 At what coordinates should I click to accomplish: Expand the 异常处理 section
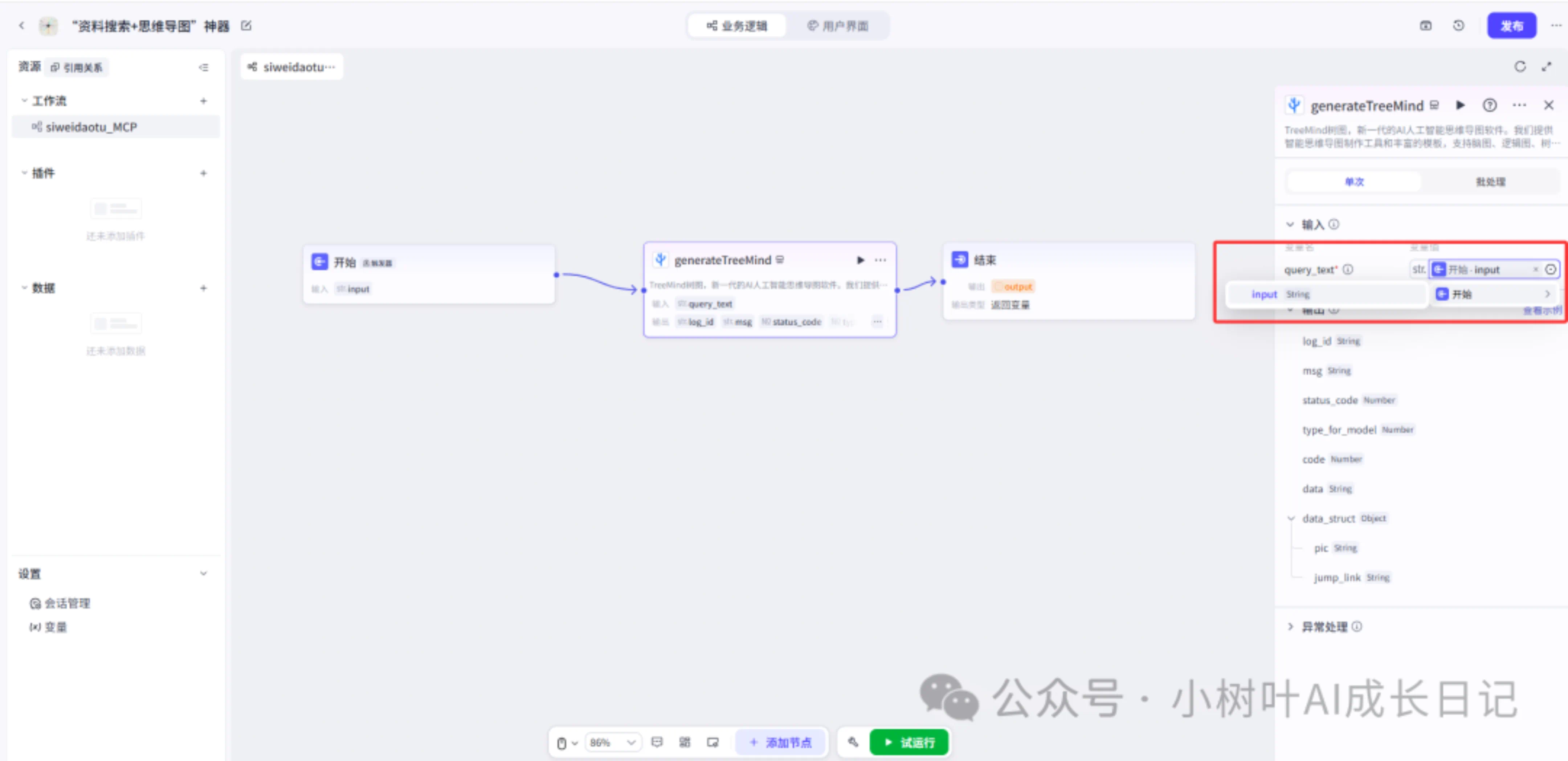click(1290, 626)
